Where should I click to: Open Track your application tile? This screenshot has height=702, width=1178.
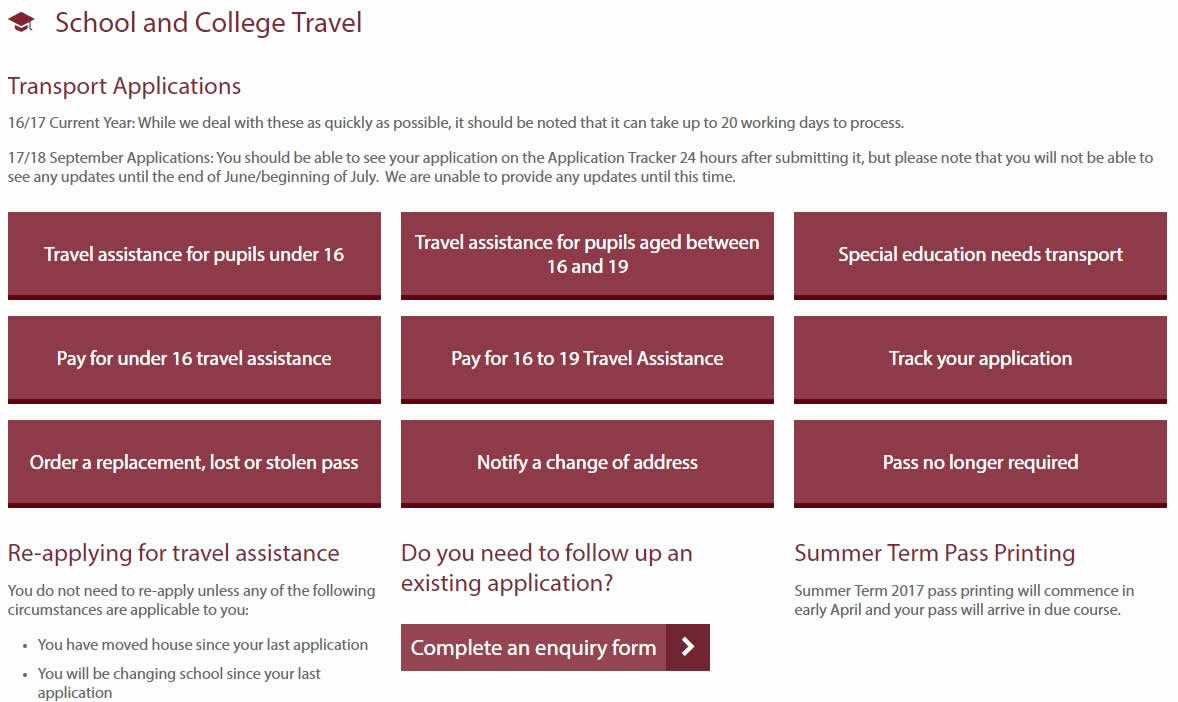tap(980, 359)
